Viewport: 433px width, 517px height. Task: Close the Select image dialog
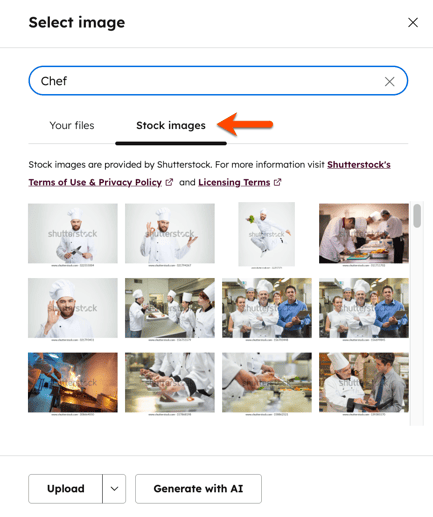[x=413, y=23]
